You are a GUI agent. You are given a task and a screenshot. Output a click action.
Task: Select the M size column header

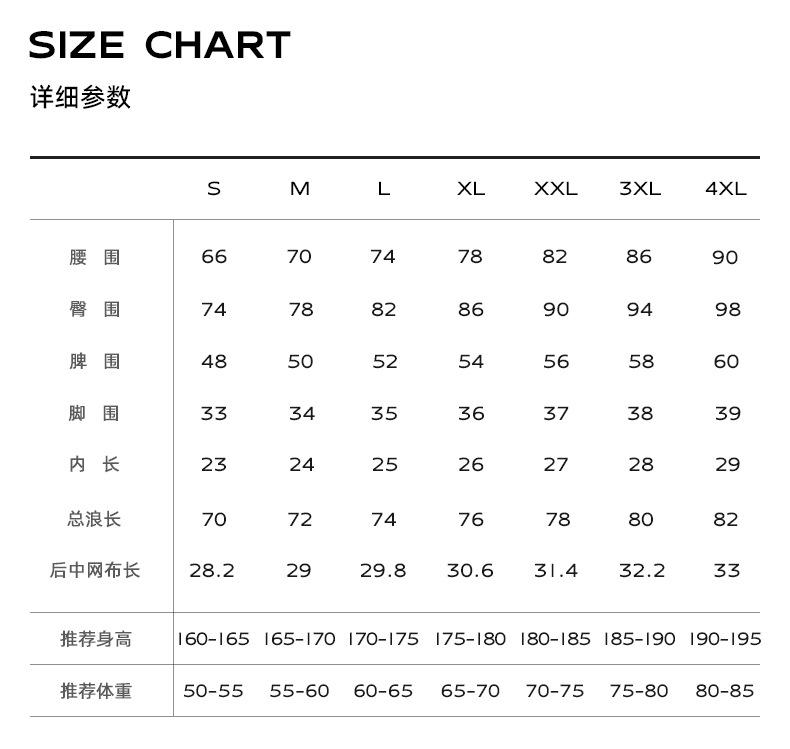click(300, 189)
